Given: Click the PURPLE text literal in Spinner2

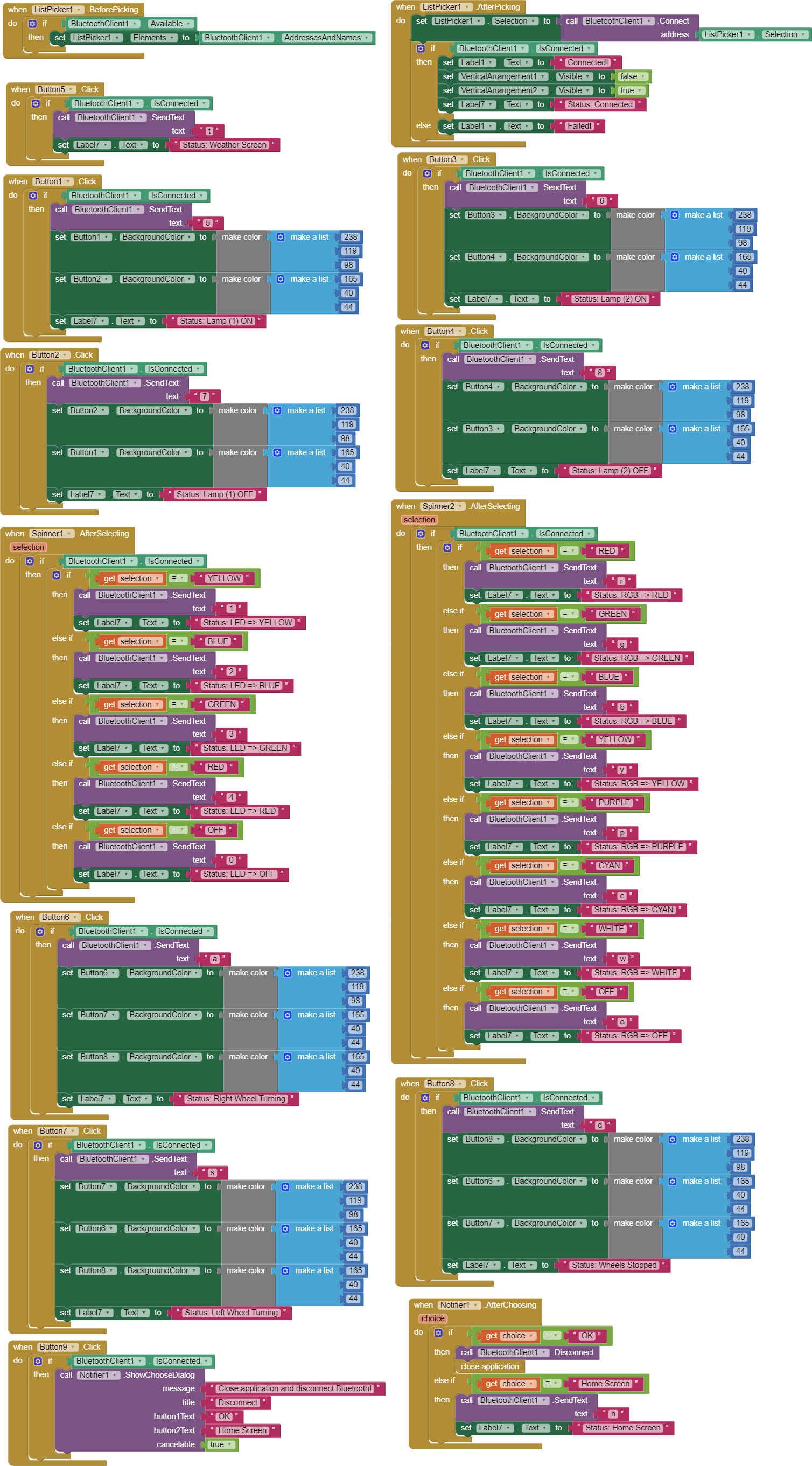Looking at the screenshot, I should click(614, 802).
